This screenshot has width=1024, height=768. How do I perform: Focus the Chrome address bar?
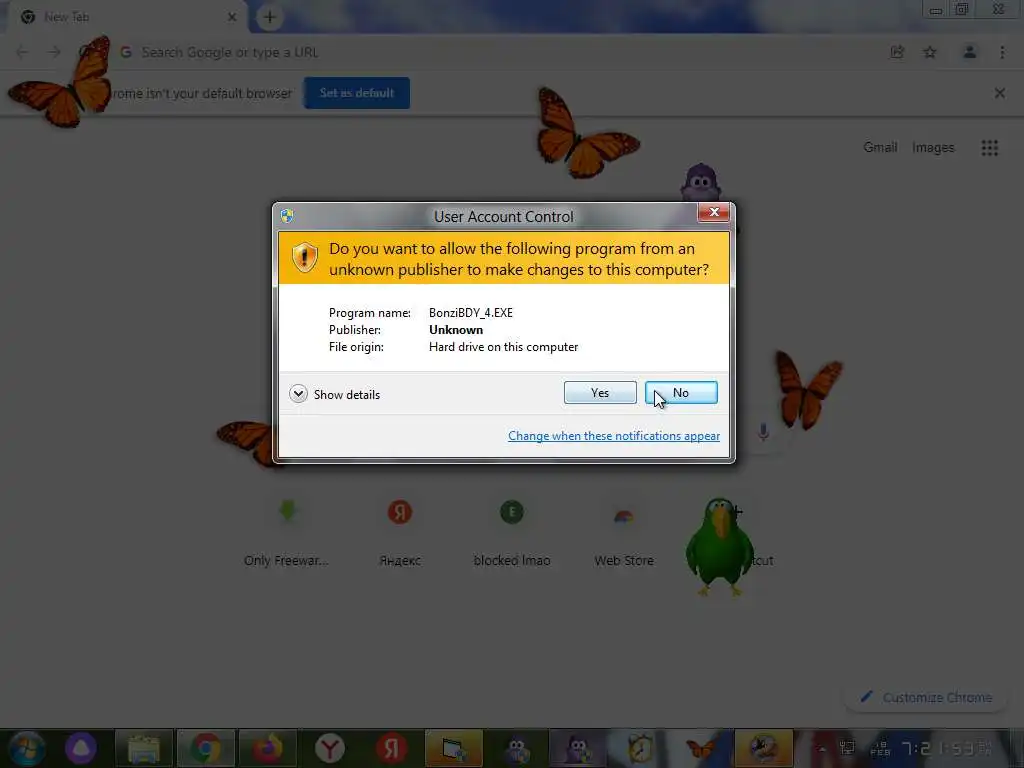click(496, 52)
